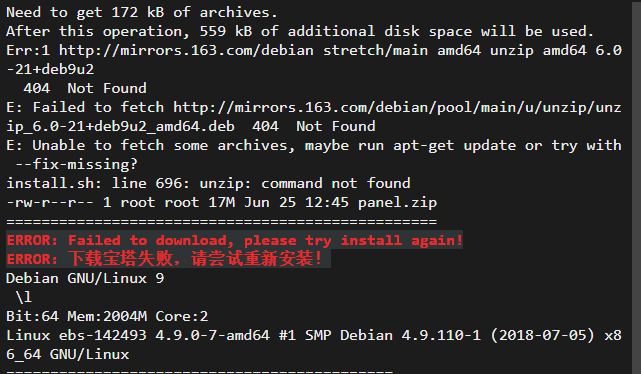Viewport: 641px width, 374px height.
Task: Click the '--fix-missing?' suggestion text
Action: pos(76,164)
